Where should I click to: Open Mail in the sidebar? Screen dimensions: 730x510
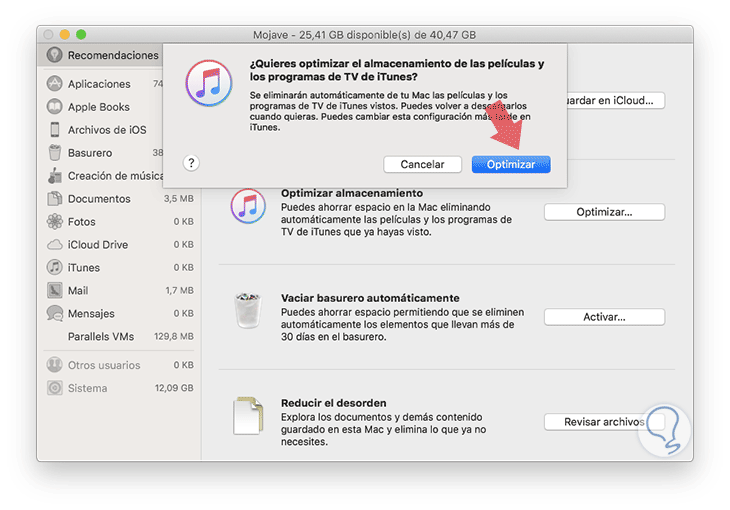(x=119, y=290)
